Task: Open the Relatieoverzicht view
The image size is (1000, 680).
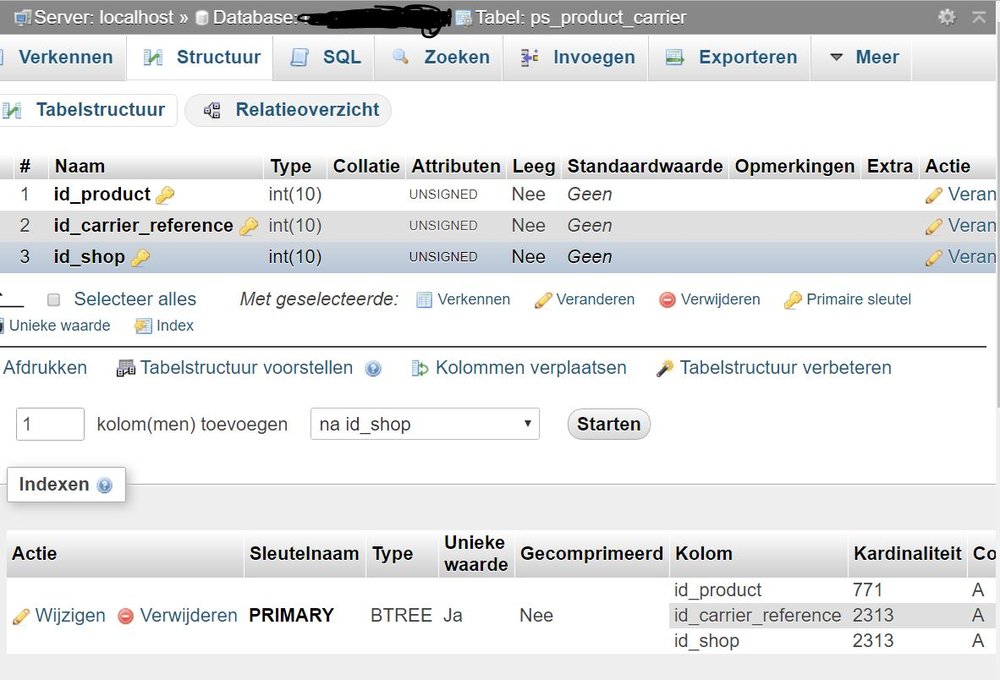Action: tap(288, 110)
